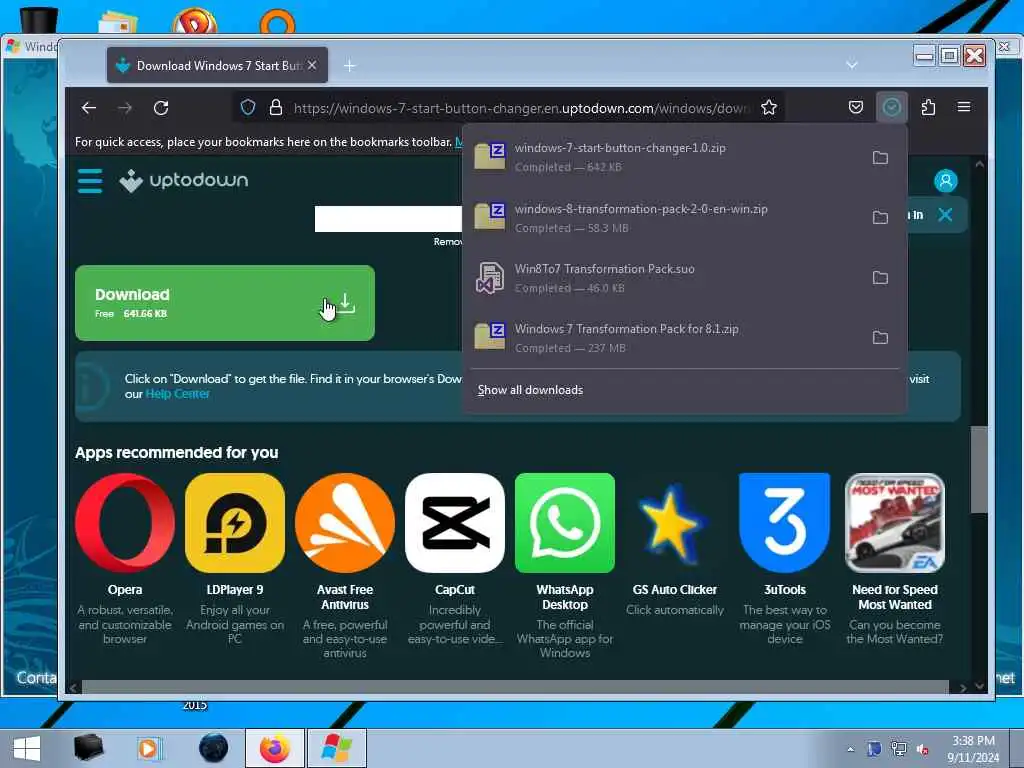The image size is (1024, 768).
Task: Click the network tray icon
Action: coord(899,749)
